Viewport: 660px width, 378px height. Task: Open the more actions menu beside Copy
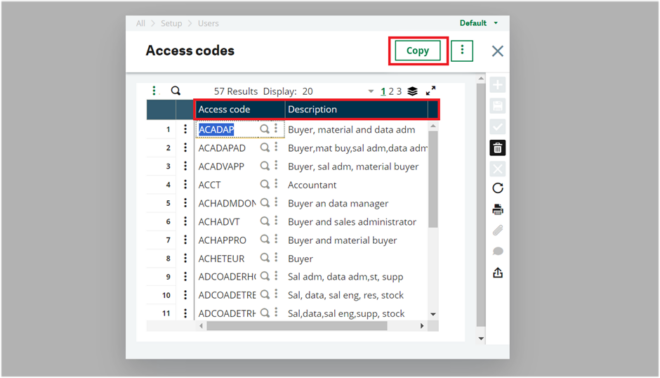coord(462,51)
